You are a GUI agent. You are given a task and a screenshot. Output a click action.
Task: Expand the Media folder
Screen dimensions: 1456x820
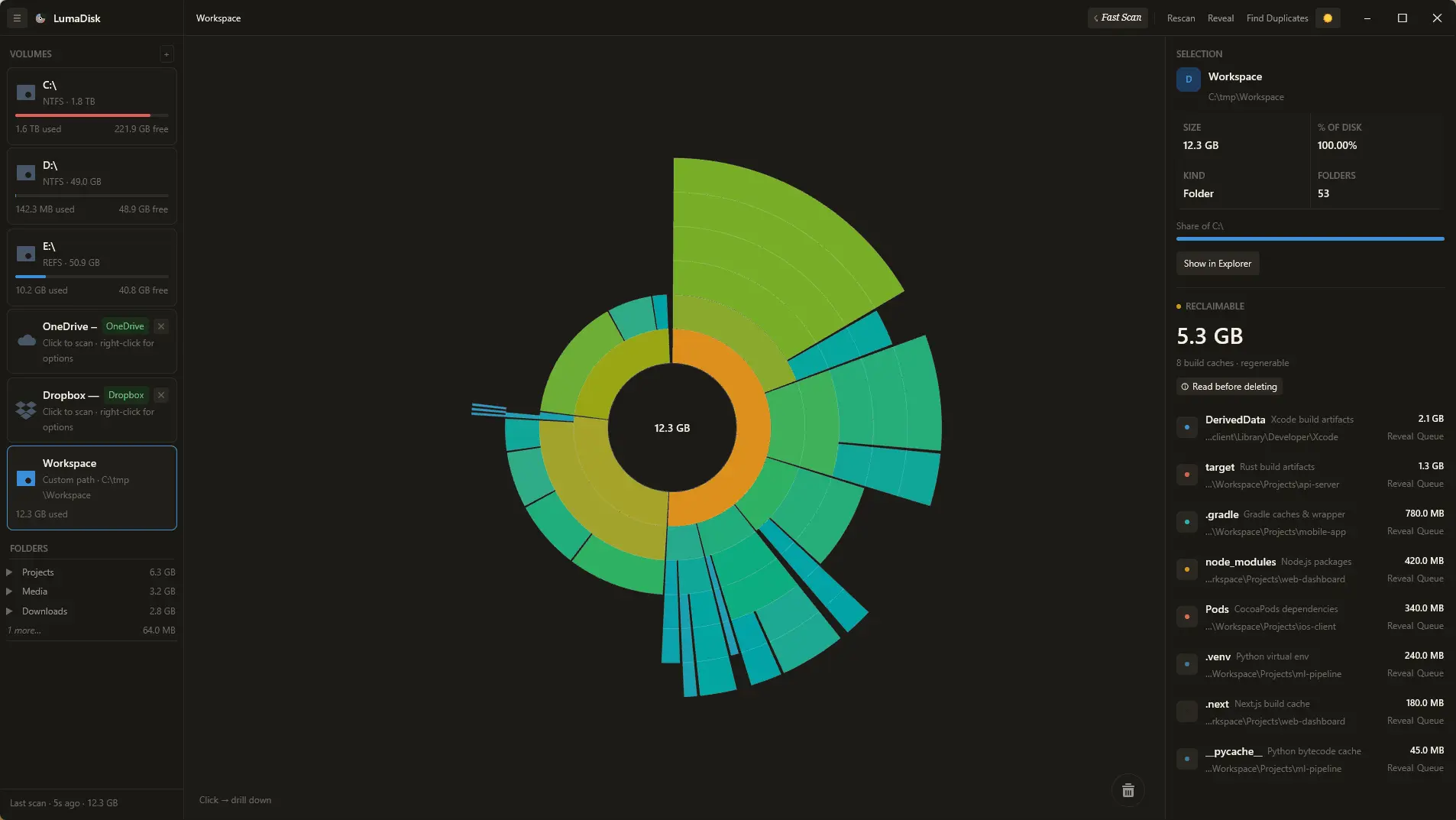[9, 592]
